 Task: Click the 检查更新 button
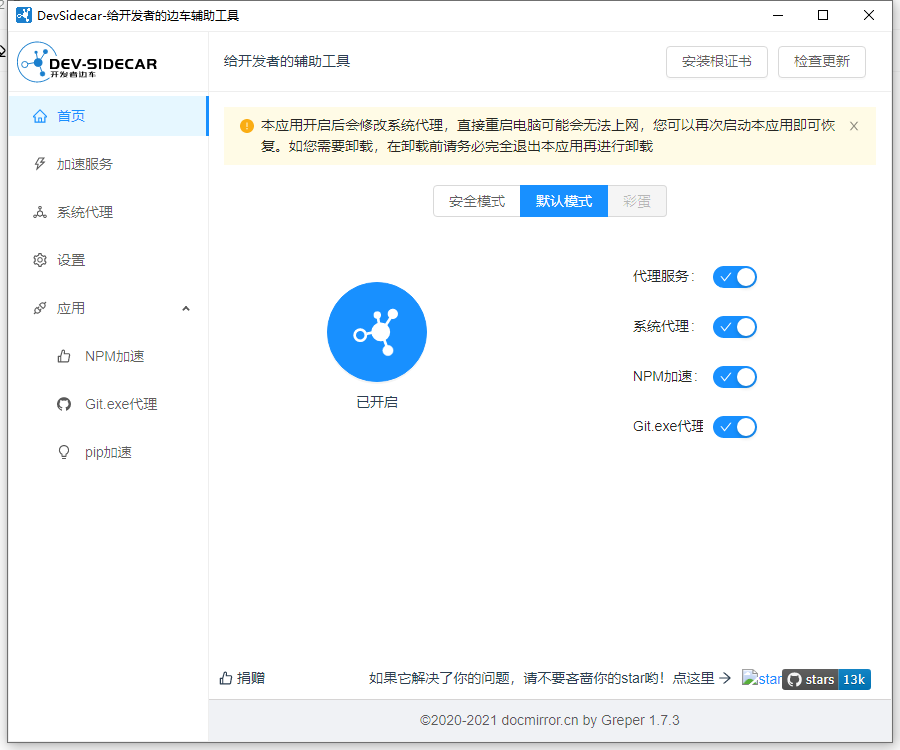[820, 61]
